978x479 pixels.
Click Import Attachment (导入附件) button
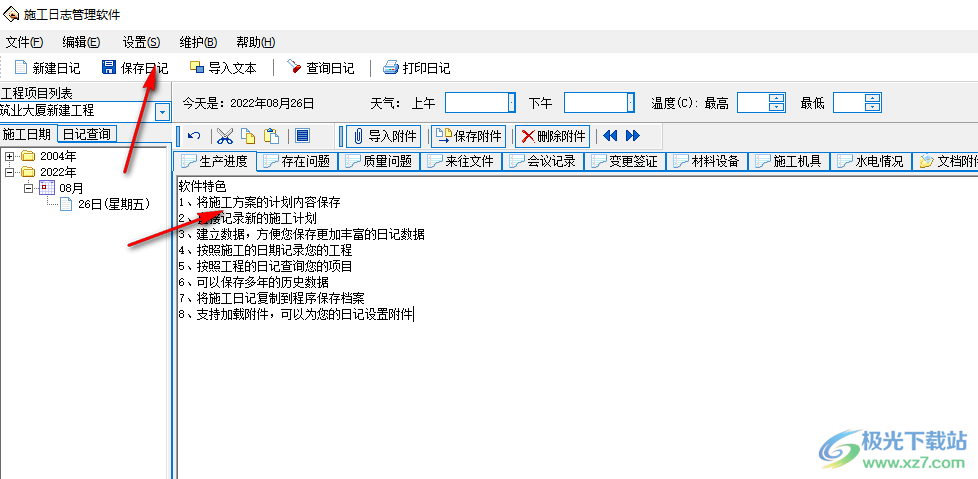384,136
